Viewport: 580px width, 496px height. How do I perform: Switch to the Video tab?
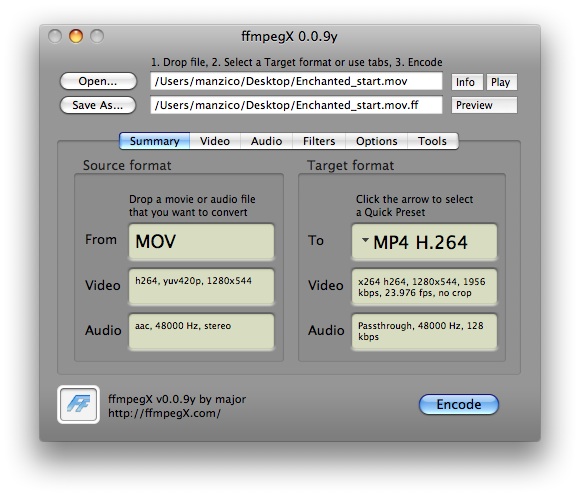215,141
